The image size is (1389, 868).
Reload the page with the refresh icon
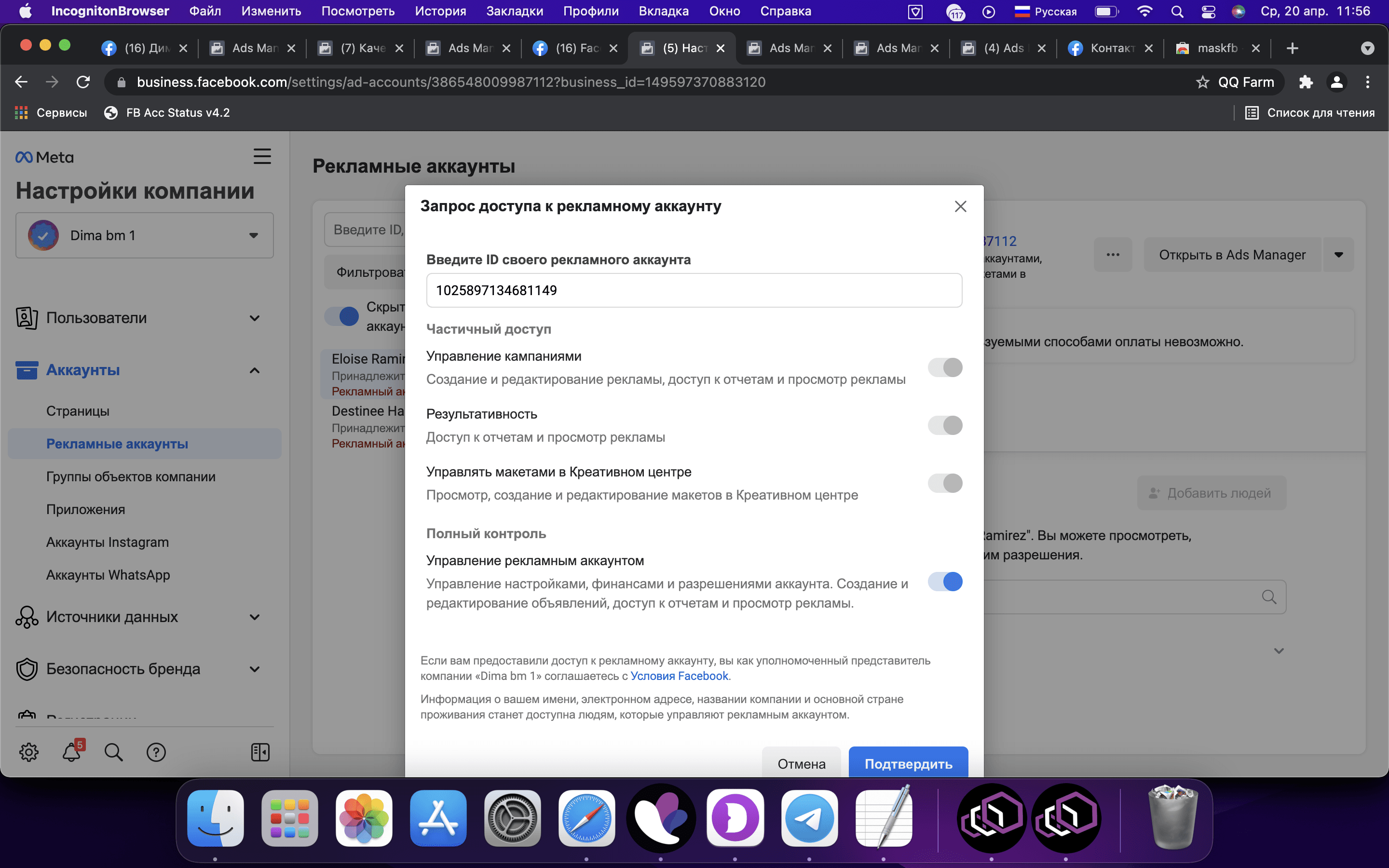tap(83, 82)
